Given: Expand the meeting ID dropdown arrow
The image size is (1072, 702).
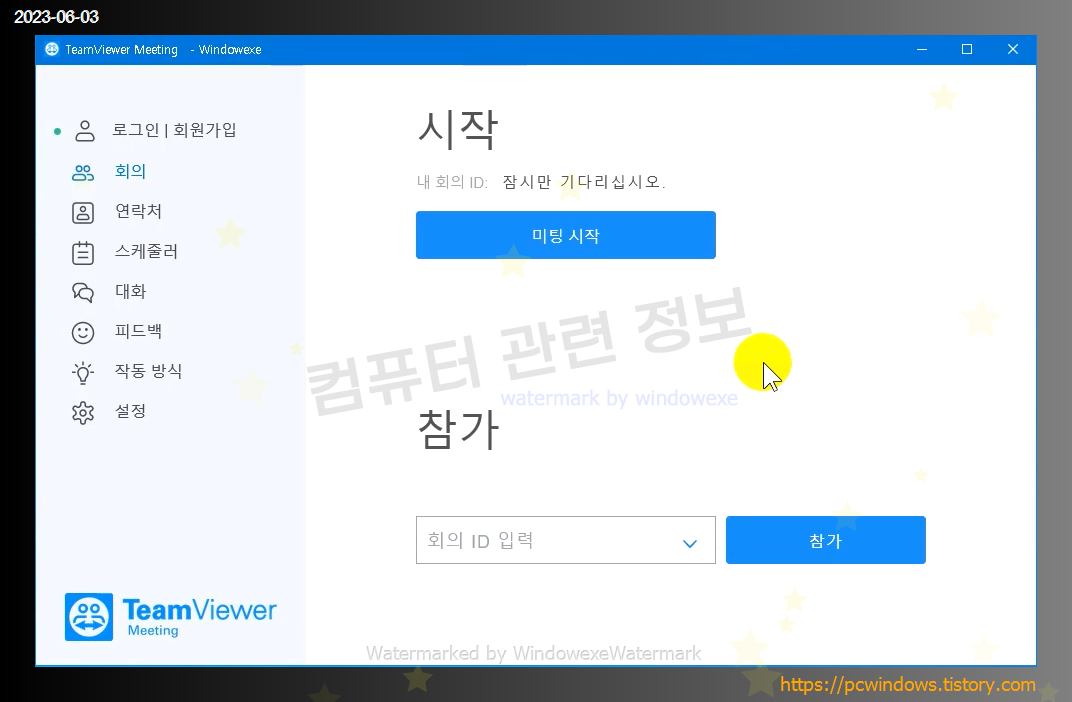Looking at the screenshot, I should point(690,543).
